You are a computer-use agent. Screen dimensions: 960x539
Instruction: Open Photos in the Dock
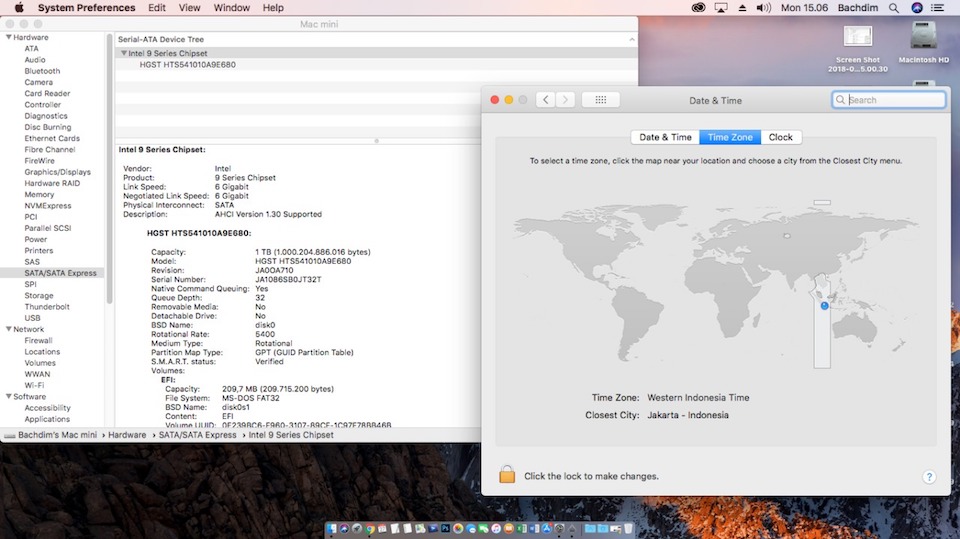tap(458, 529)
